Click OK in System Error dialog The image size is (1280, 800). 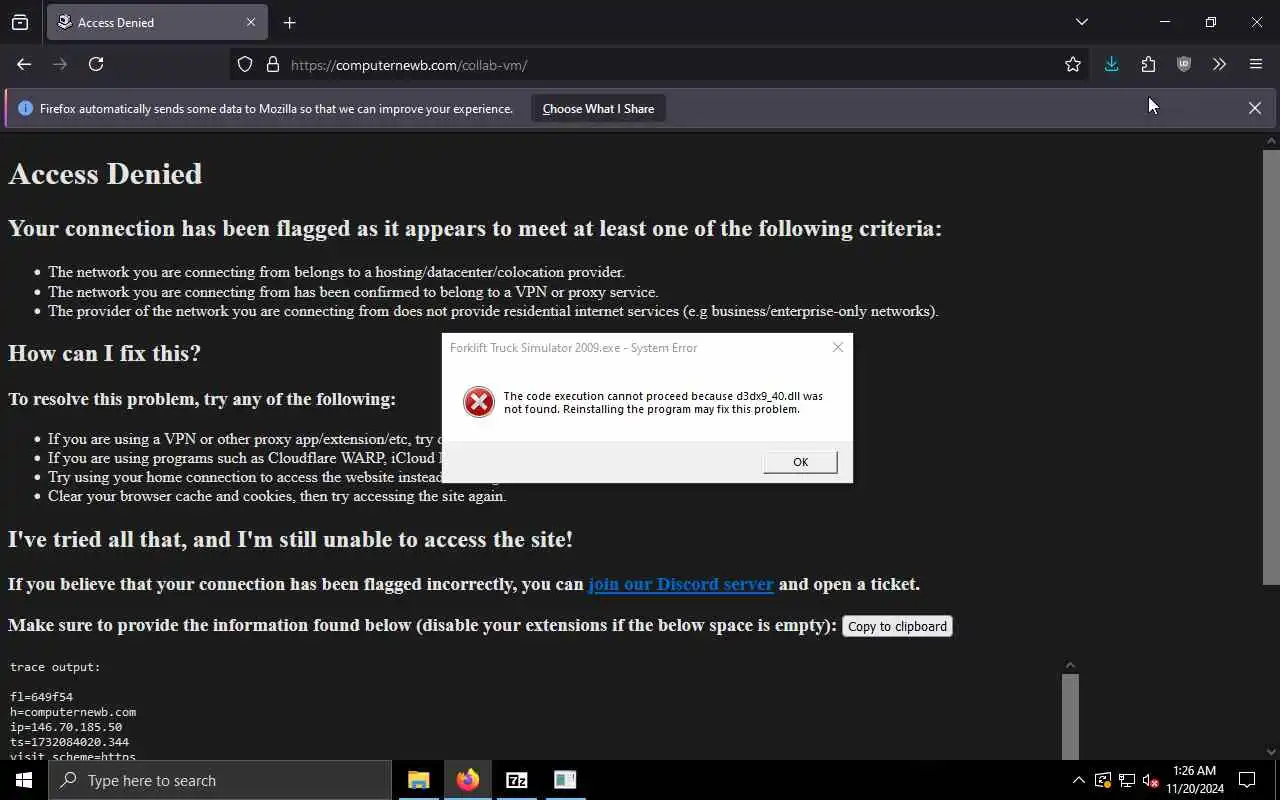click(800, 462)
